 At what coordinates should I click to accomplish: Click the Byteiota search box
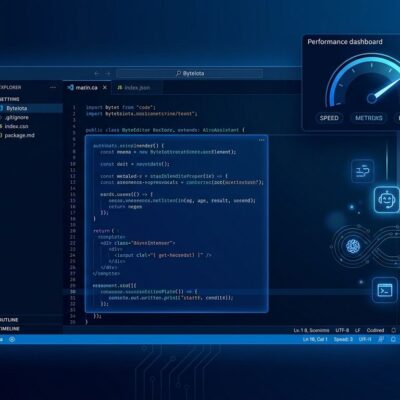click(x=190, y=73)
